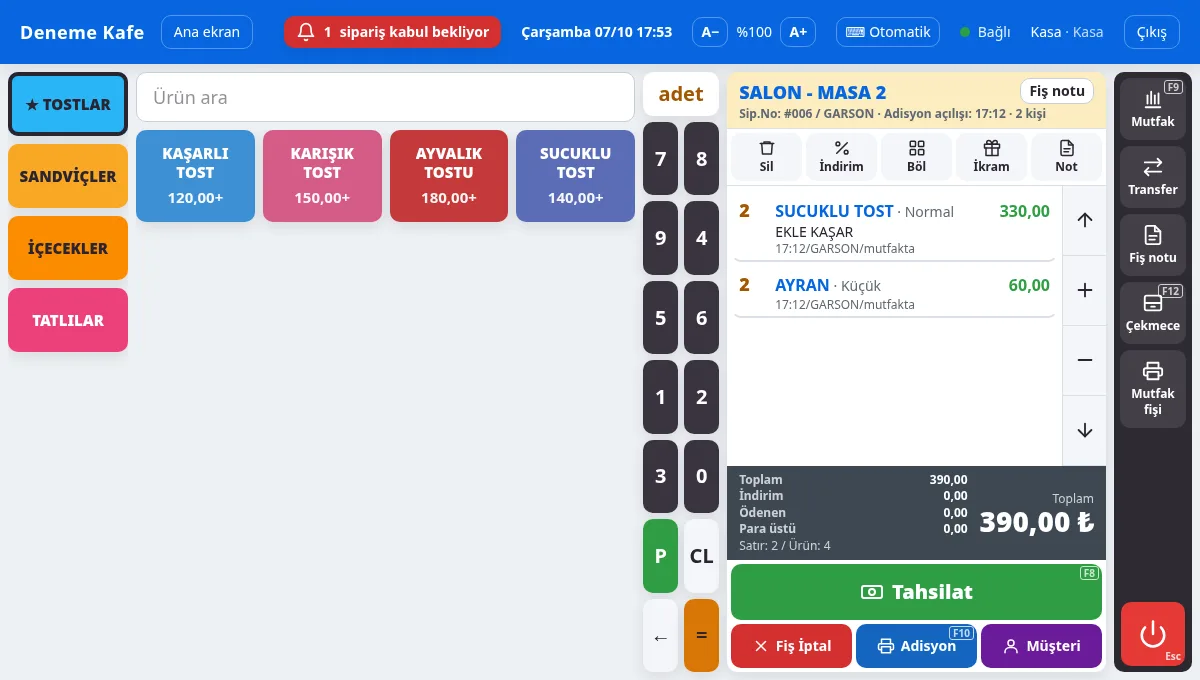Print the Mutfak fişi
Screen dimensions: 1200x680
pos(1153,389)
